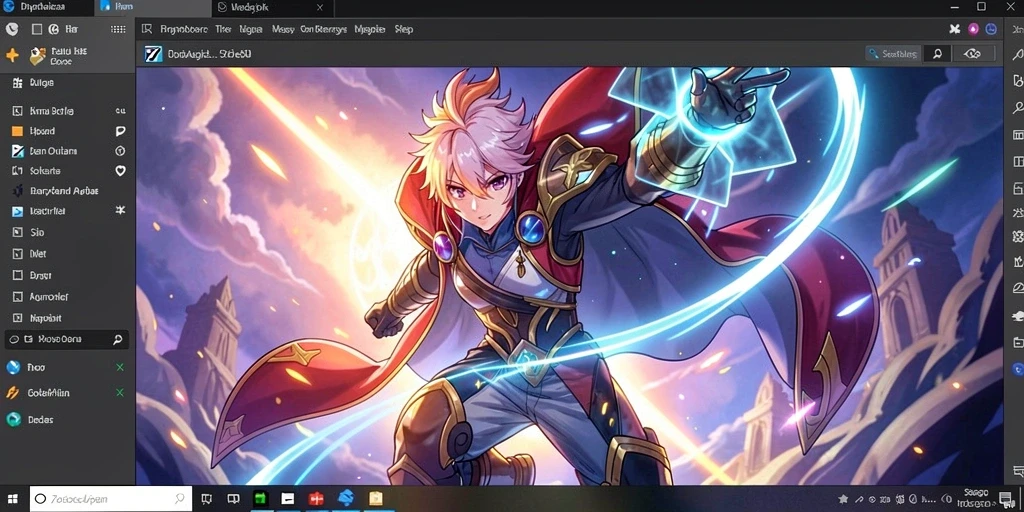The image size is (1024, 512).
Task: Click the white puzzle-shaped icon in the top-right toolbar
Action: coord(954,29)
